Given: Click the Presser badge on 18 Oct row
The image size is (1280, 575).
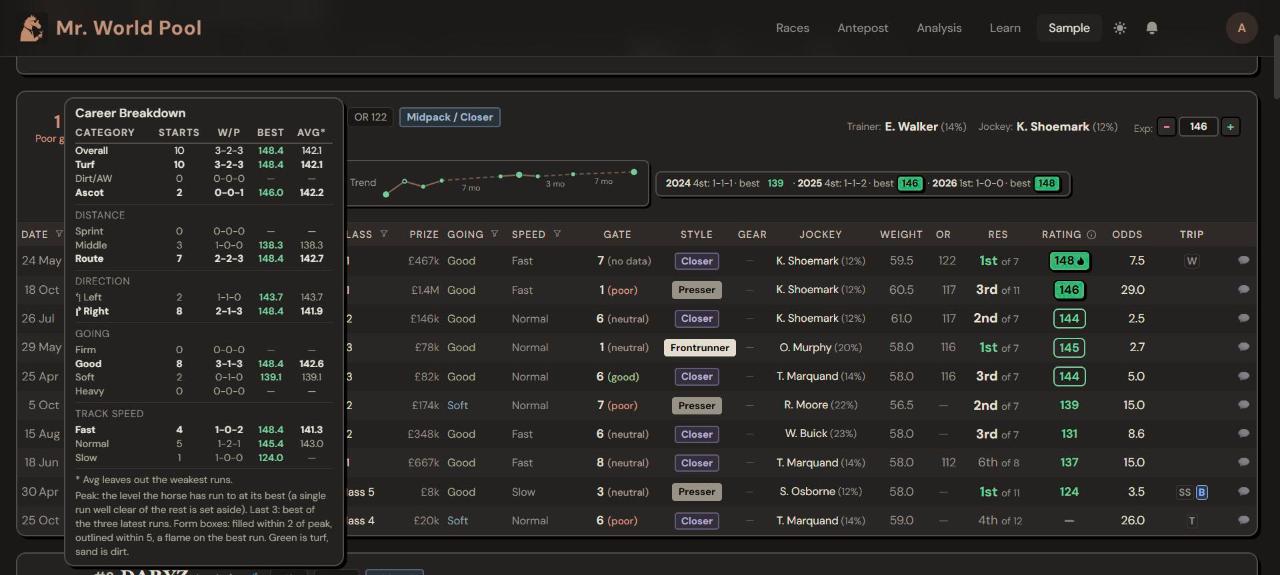Looking at the screenshot, I should click(x=697, y=289).
